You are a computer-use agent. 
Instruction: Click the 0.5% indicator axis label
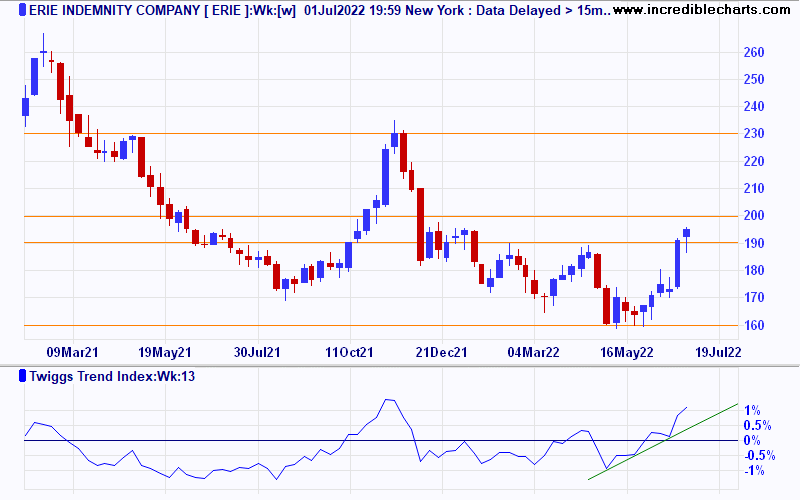point(757,425)
